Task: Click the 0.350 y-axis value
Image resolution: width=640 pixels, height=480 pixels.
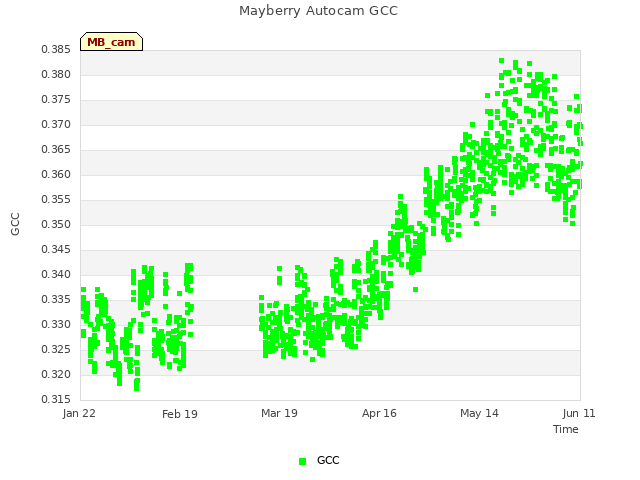Action: (56, 224)
